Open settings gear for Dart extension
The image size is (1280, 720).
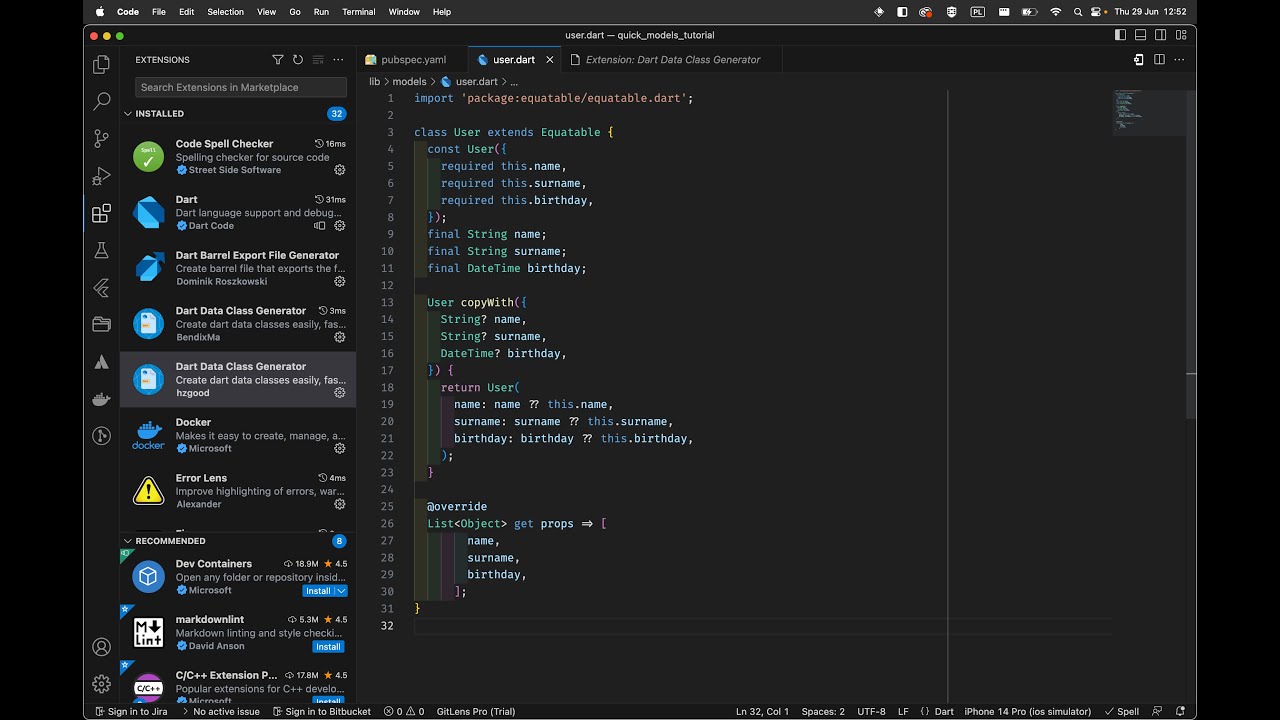click(x=339, y=226)
